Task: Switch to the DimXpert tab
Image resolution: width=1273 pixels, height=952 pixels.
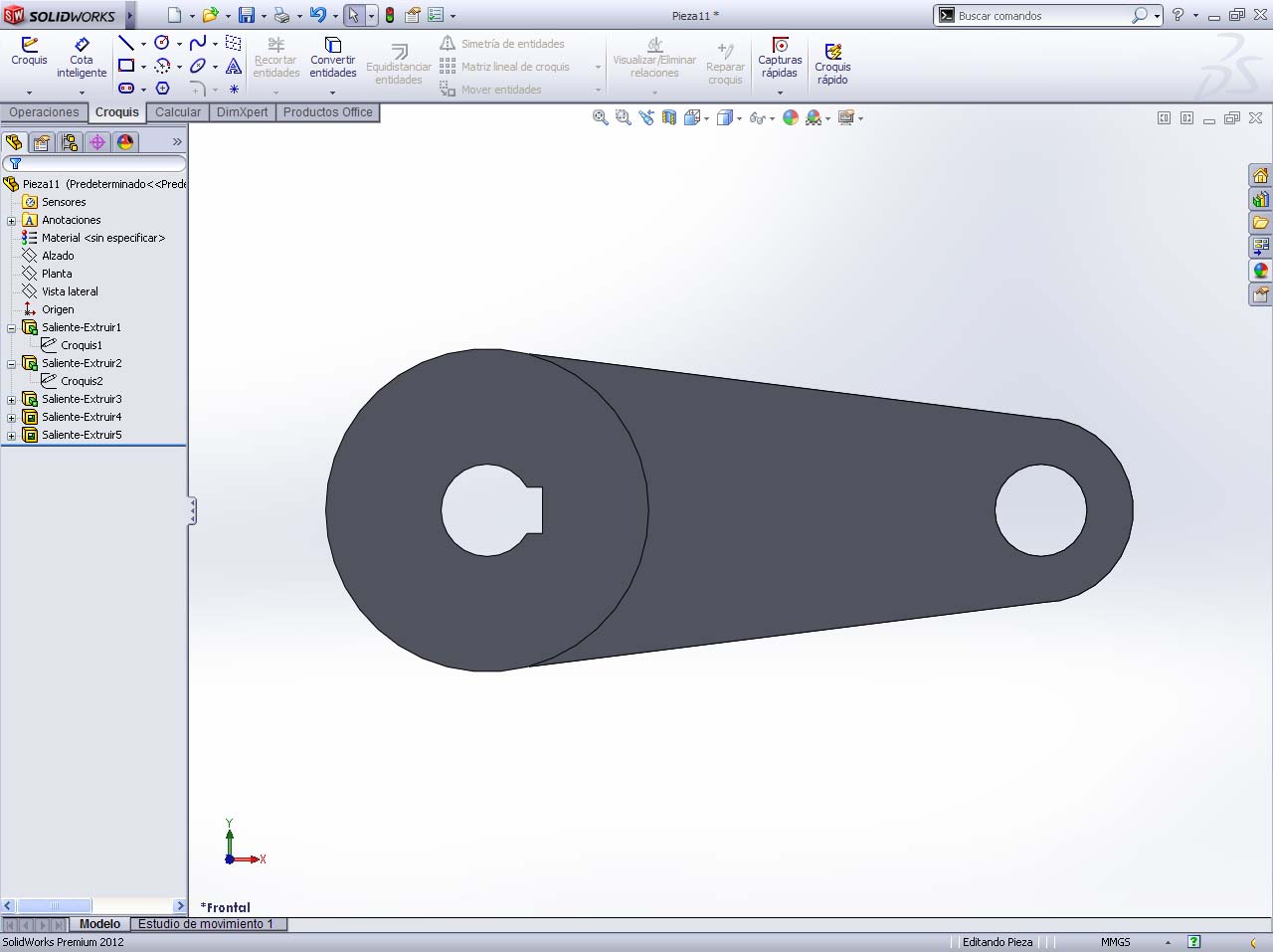Action: coord(243,112)
